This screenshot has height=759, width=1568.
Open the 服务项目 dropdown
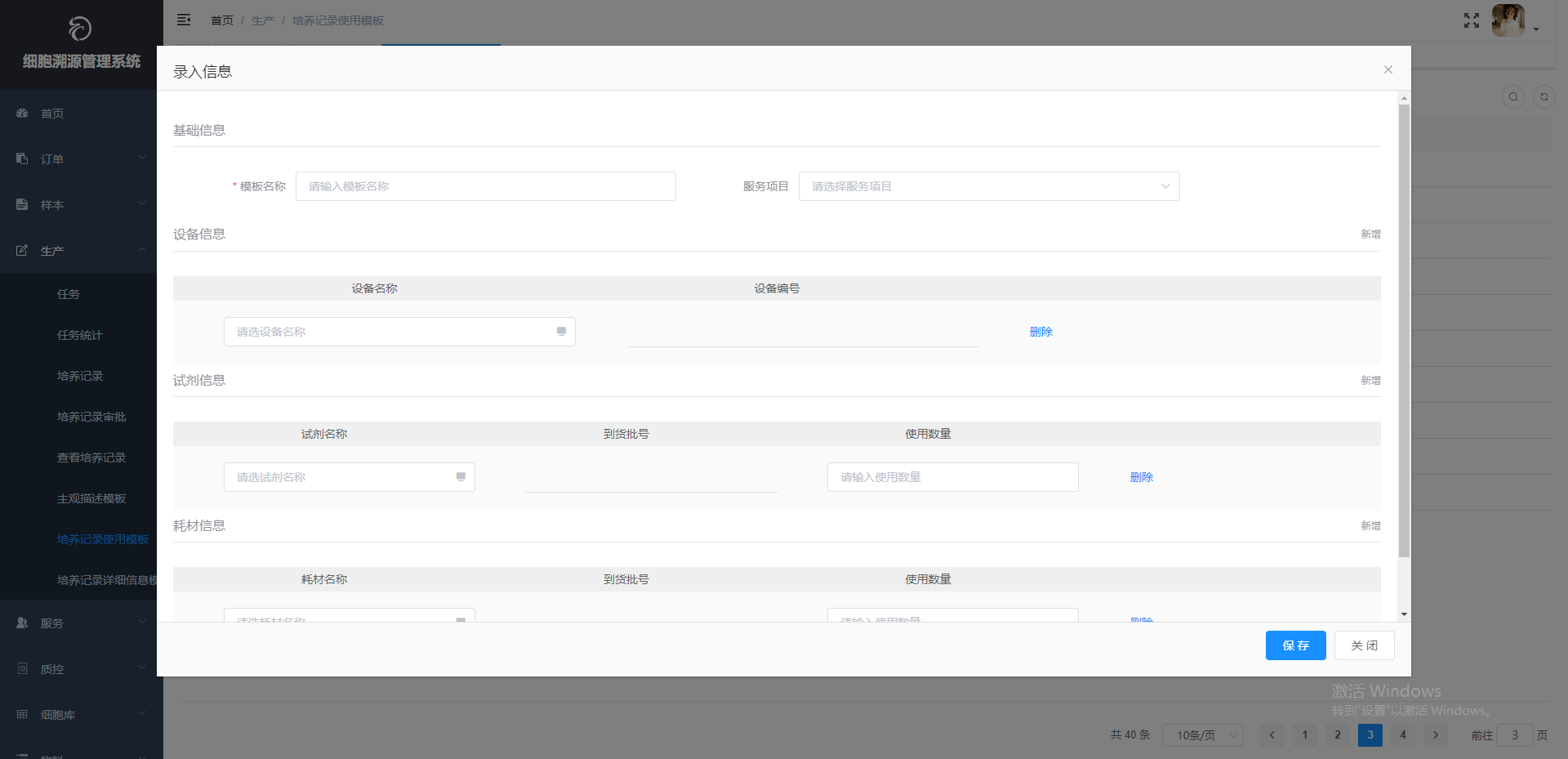[x=988, y=186]
